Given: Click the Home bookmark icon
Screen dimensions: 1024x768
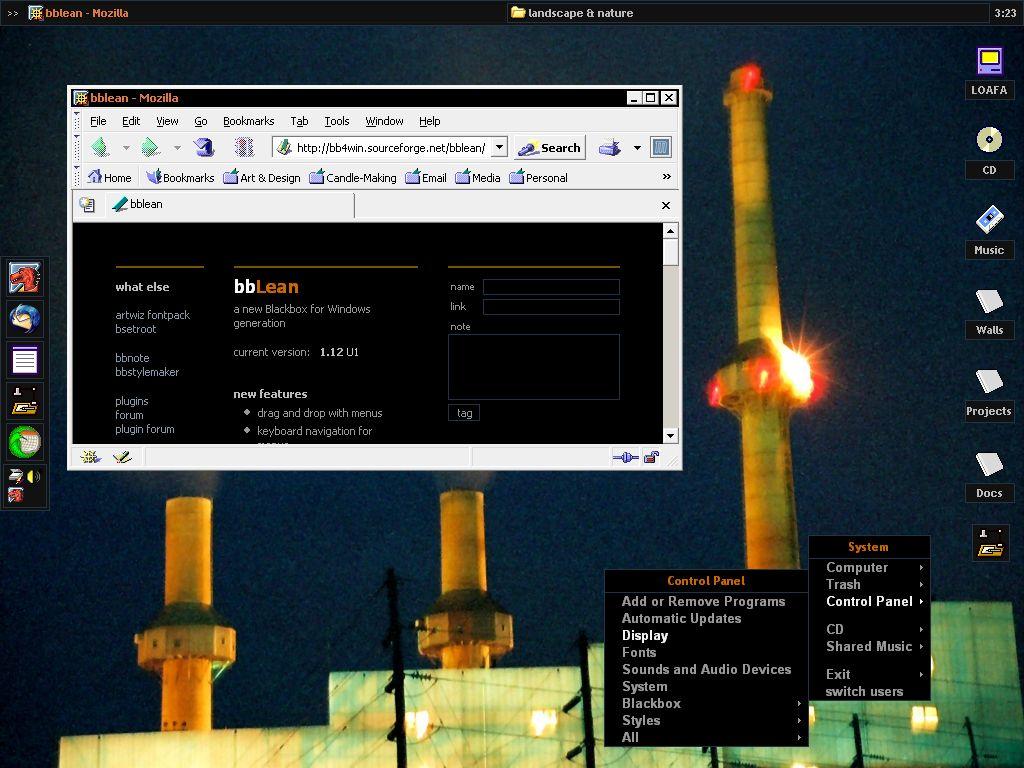Looking at the screenshot, I should (95, 177).
